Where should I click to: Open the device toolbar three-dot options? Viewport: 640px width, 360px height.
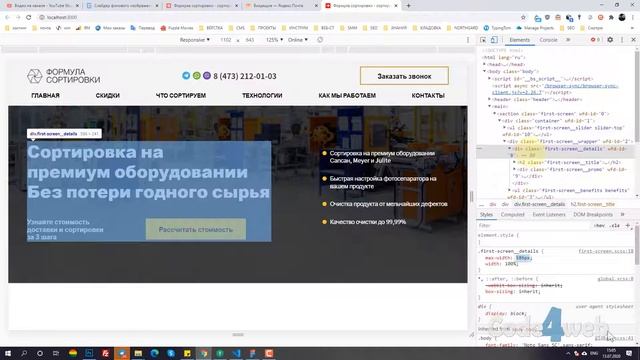[468, 40]
